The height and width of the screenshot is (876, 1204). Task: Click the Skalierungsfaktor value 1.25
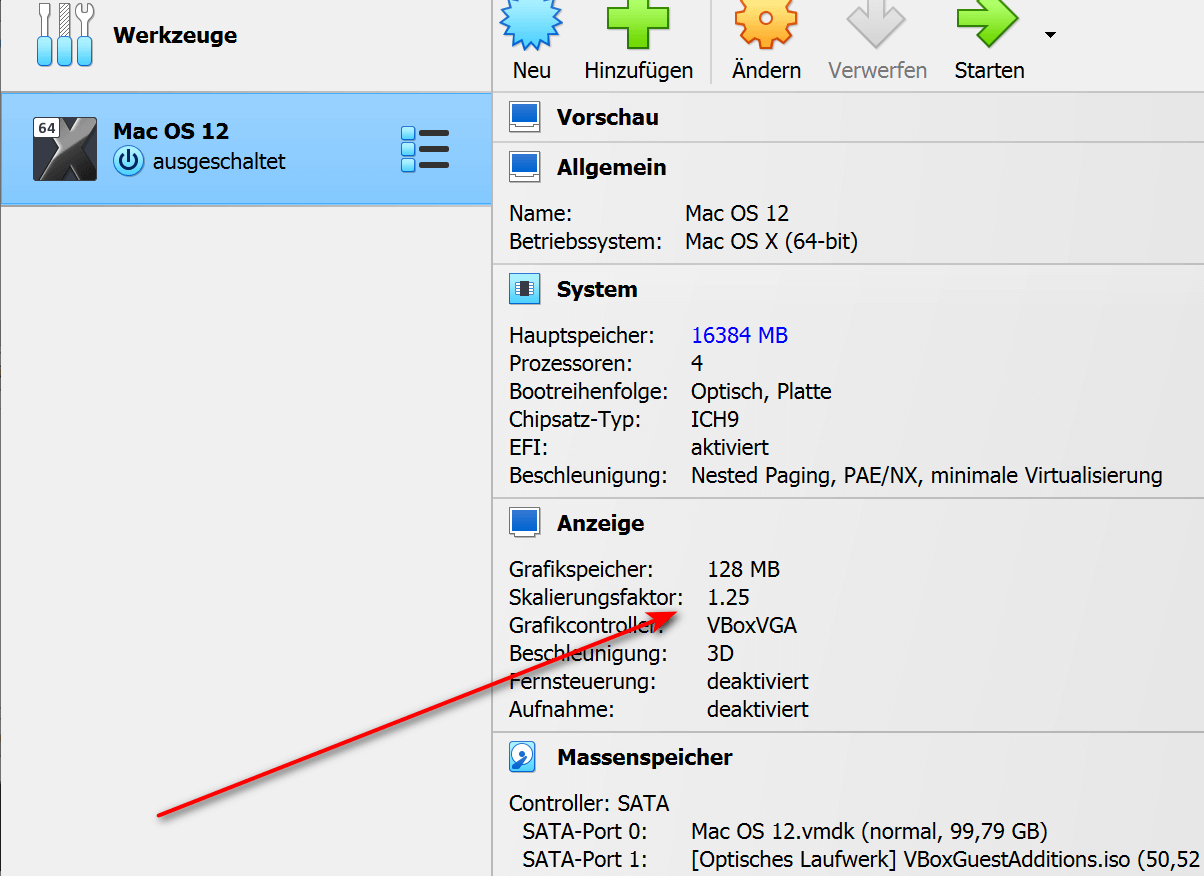[x=728, y=597]
